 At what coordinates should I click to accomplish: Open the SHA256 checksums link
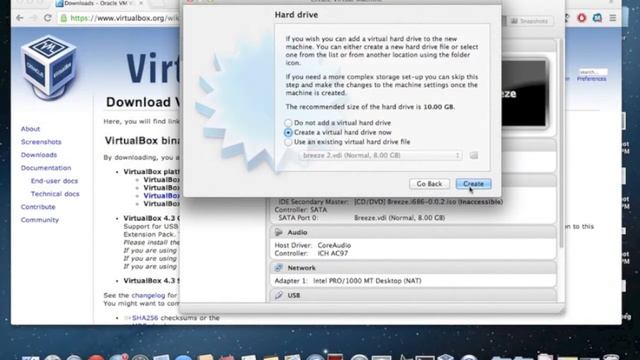click(145, 318)
